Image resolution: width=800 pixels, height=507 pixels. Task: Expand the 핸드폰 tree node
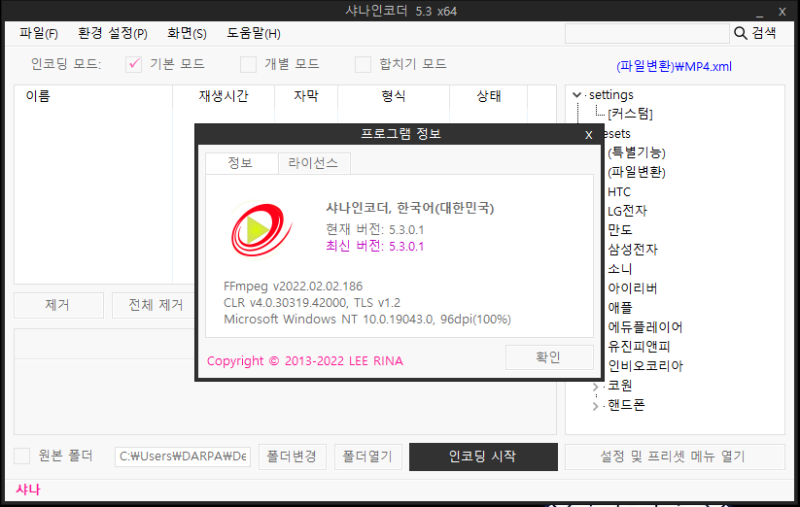coord(595,406)
